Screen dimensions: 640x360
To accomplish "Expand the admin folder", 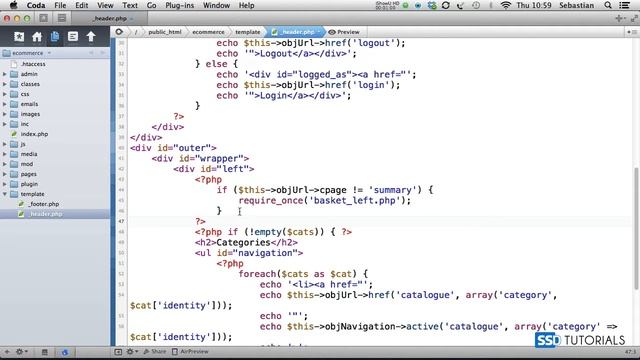I will [5, 74].
